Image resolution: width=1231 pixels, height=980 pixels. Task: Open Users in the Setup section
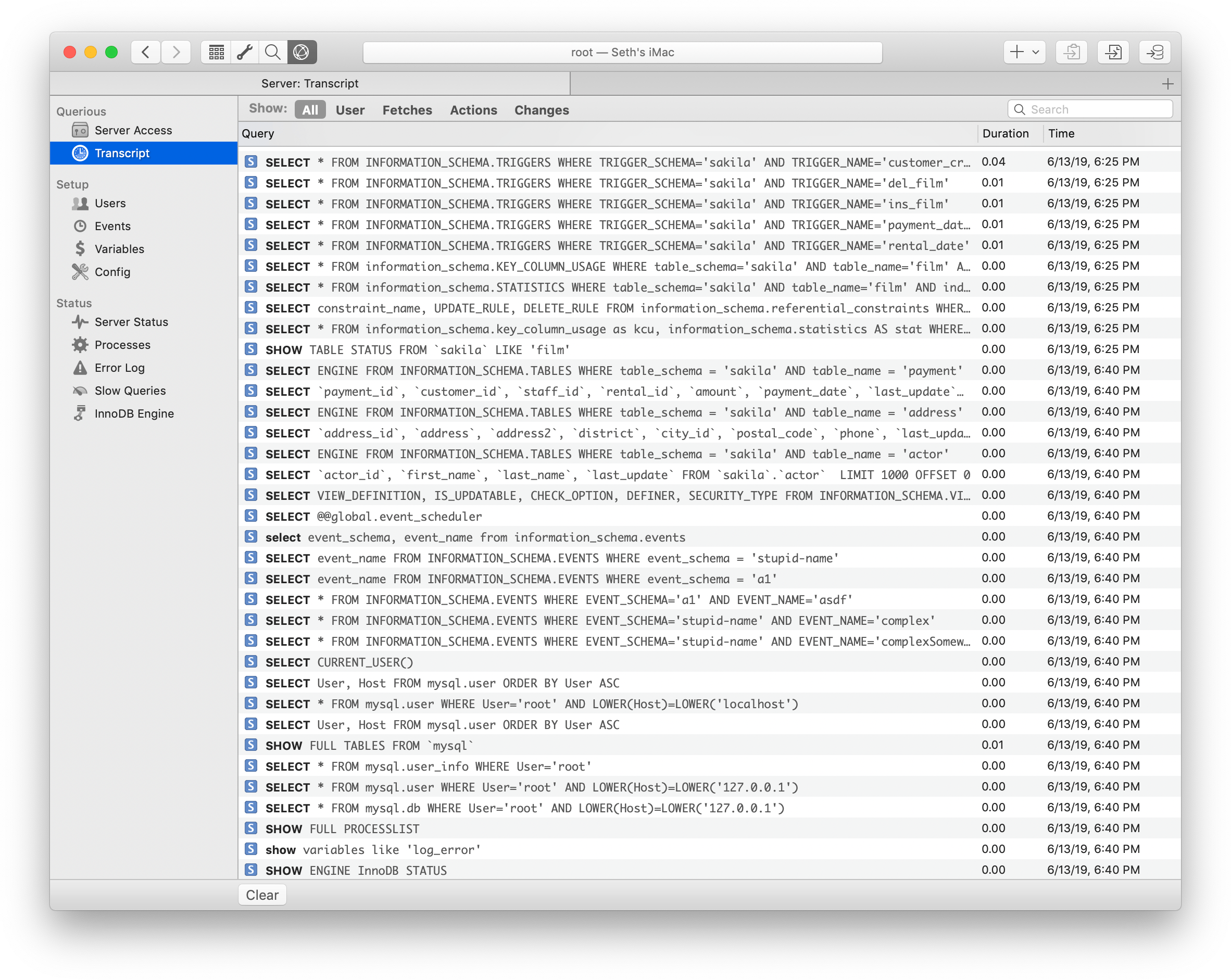coord(143,203)
